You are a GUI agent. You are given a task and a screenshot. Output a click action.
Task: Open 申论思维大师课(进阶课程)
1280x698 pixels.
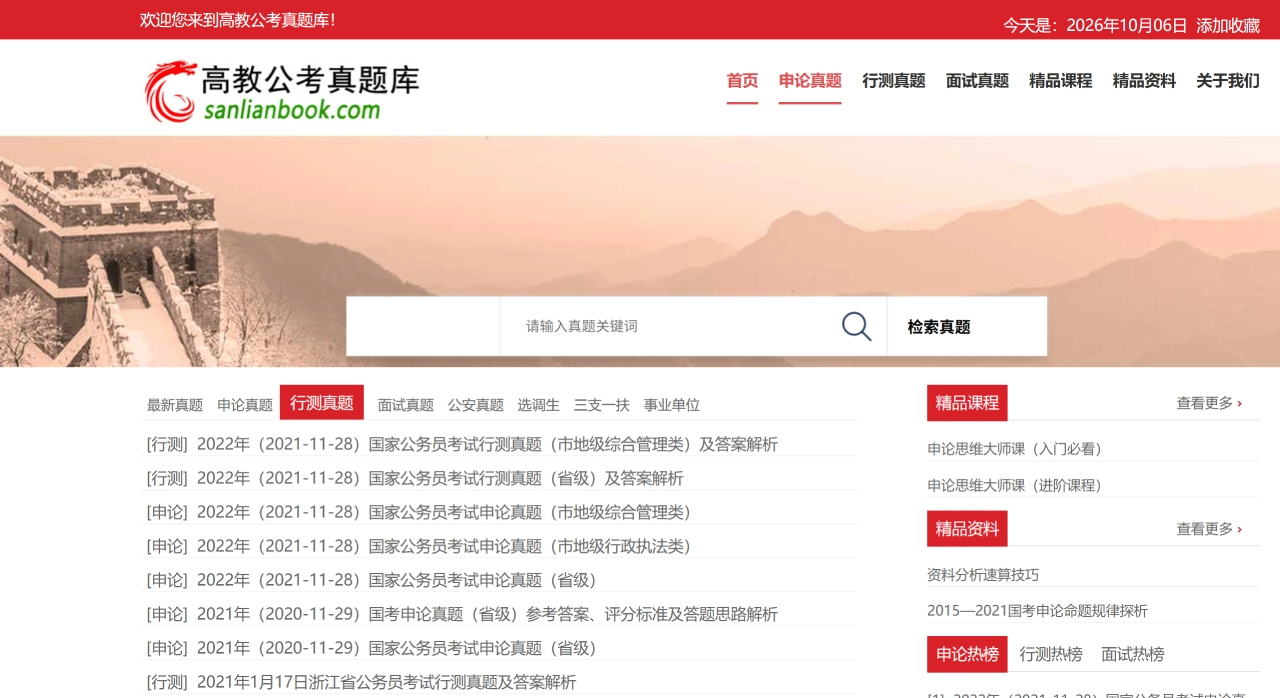pos(1015,485)
